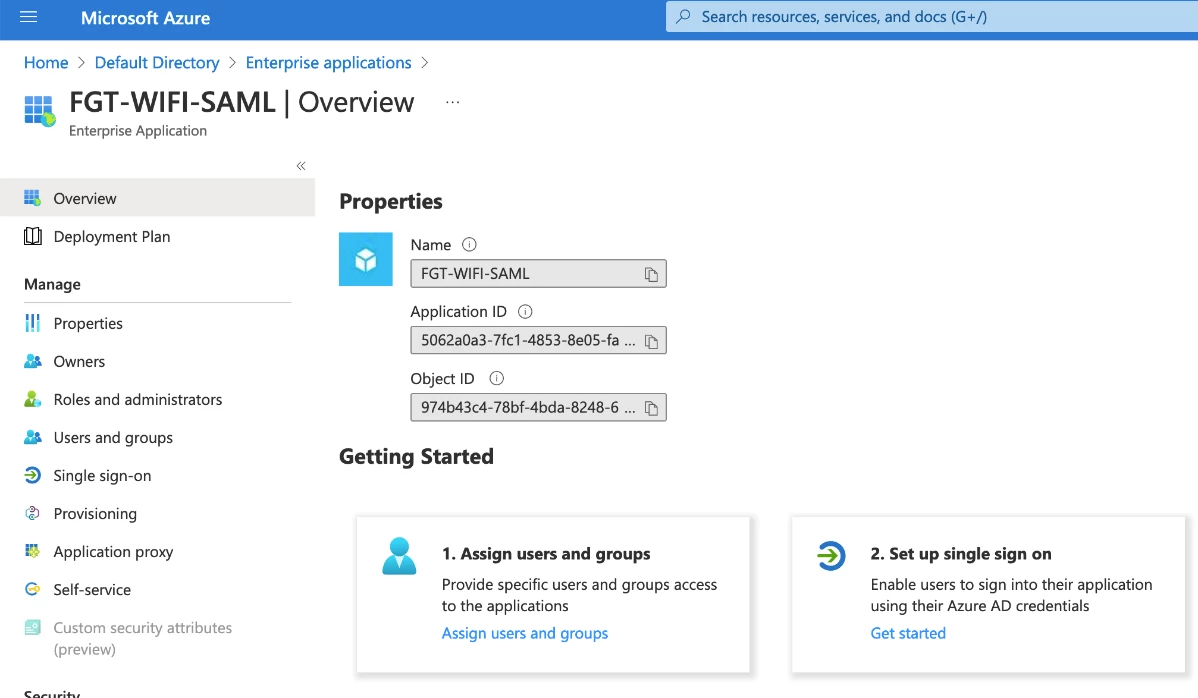Click the Application ID value field
The width and height of the screenshot is (1198, 698).
[538, 340]
